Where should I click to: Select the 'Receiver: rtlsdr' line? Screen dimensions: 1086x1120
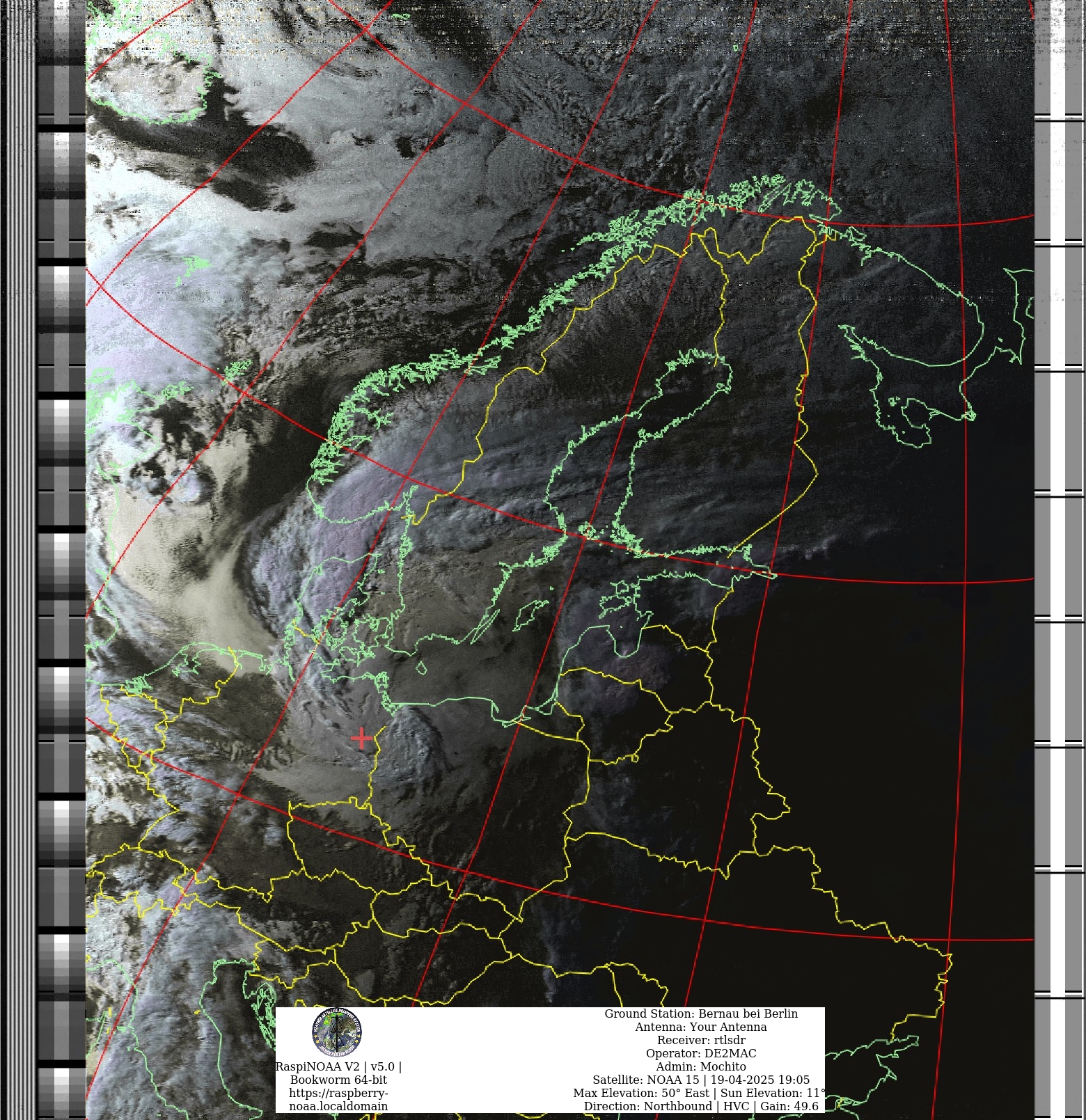click(x=701, y=1040)
